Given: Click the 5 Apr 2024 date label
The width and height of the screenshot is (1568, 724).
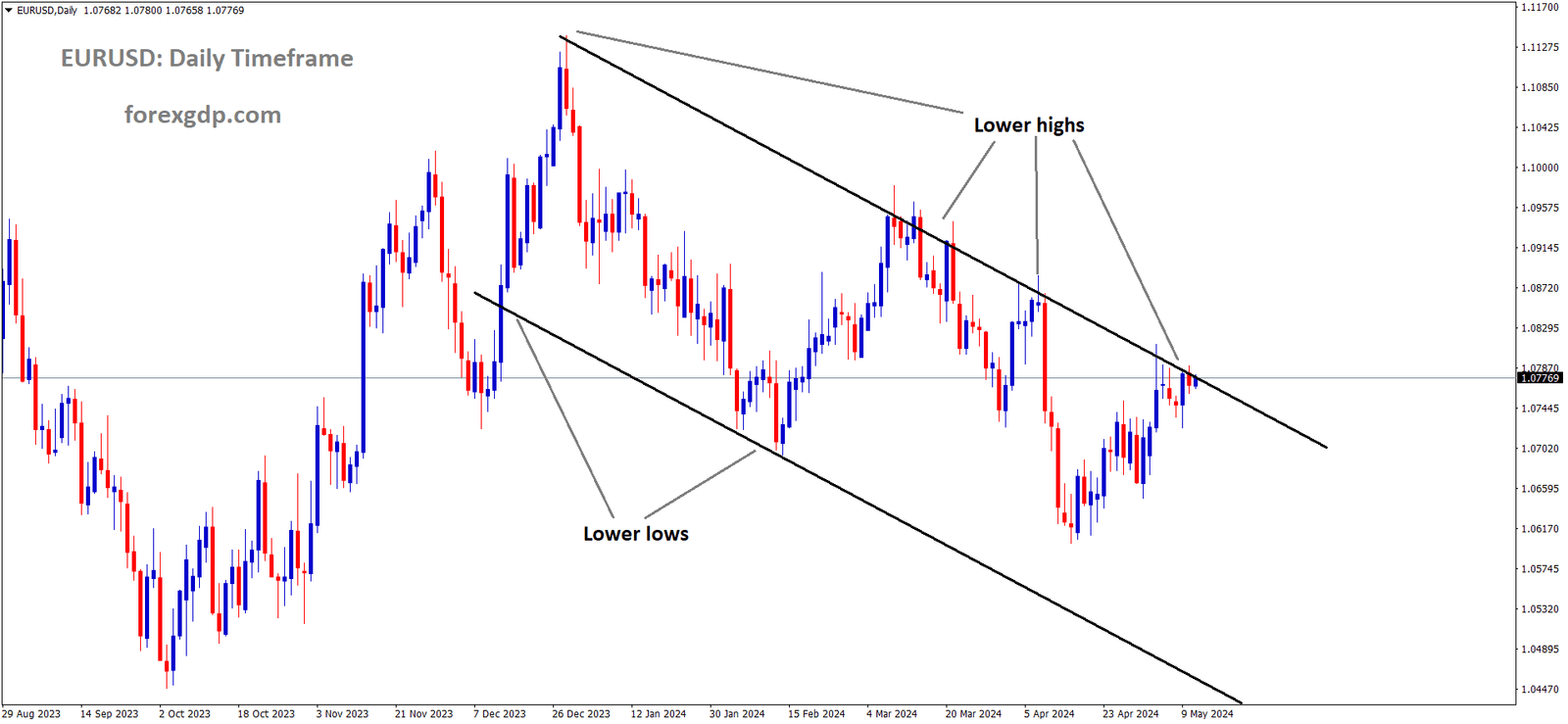Looking at the screenshot, I should coord(1050,714).
